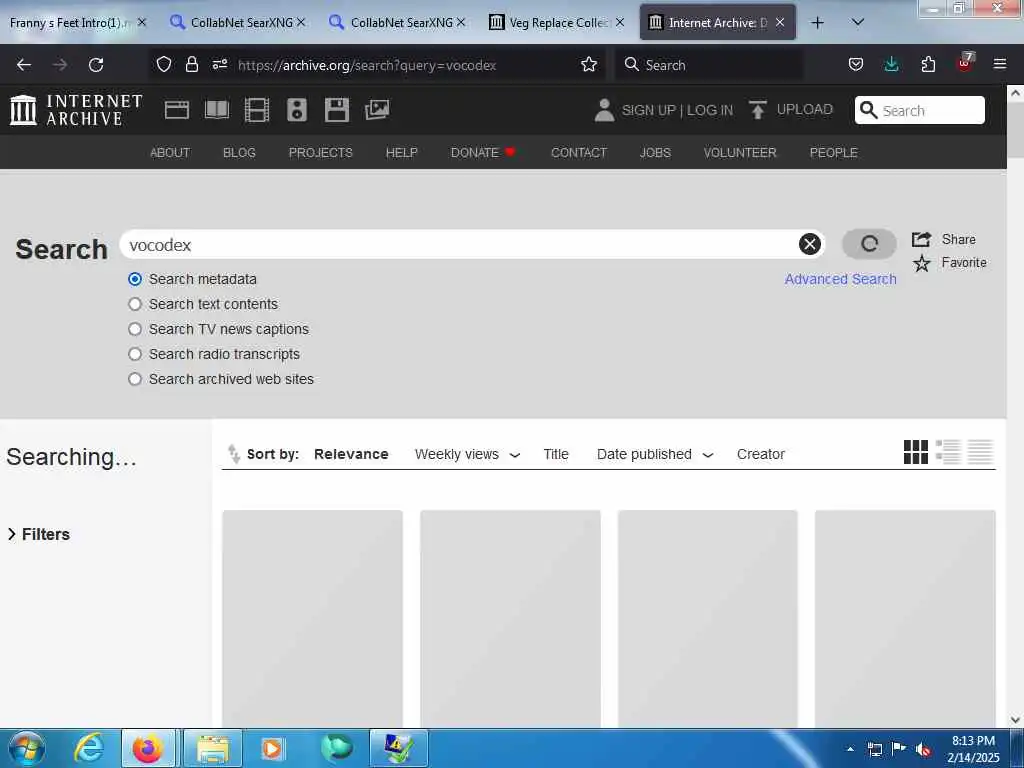Viewport: 1024px width, 768px height.
Task: Open the PEOPLE menu item
Action: point(833,152)
